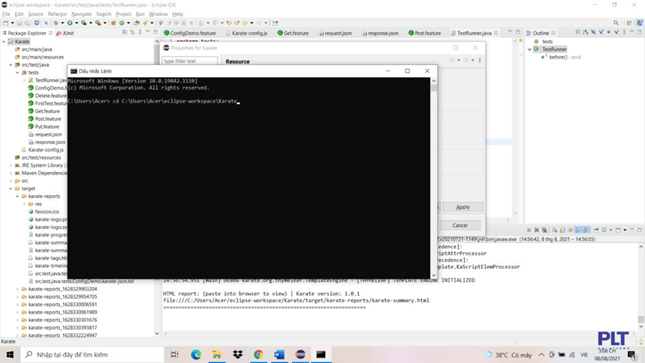Click Task View taskbar icon
Image resolution: width=645 pixels, height=363 pixels.
click(x=174, y=354)
